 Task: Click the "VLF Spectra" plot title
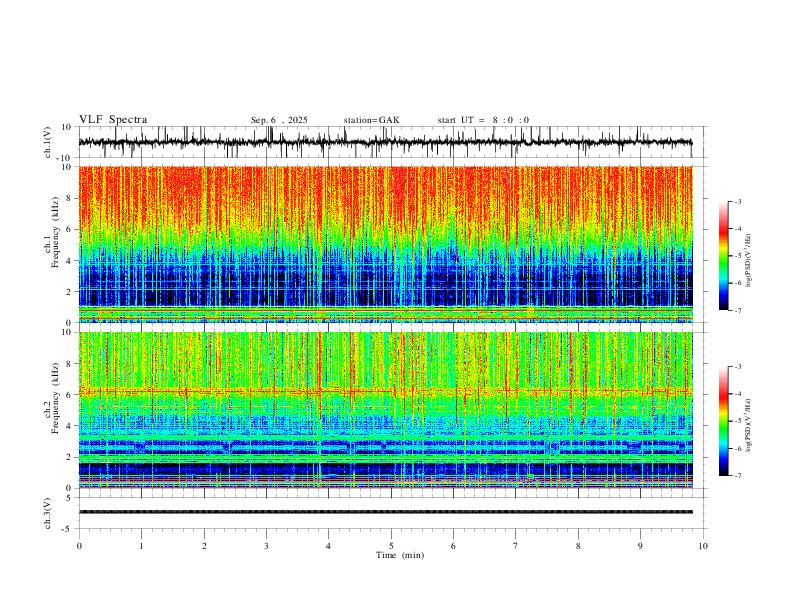click(x=113, y=120)
